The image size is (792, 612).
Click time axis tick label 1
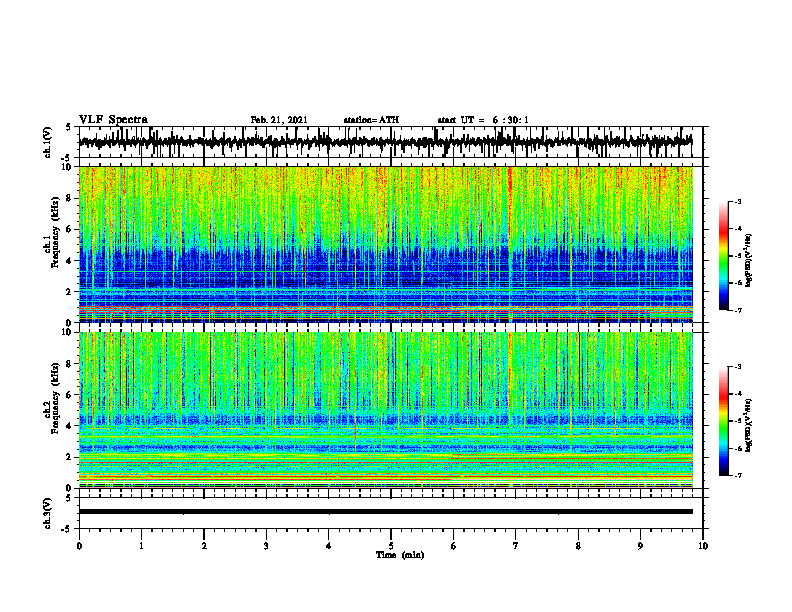click(x=141, y=546)
